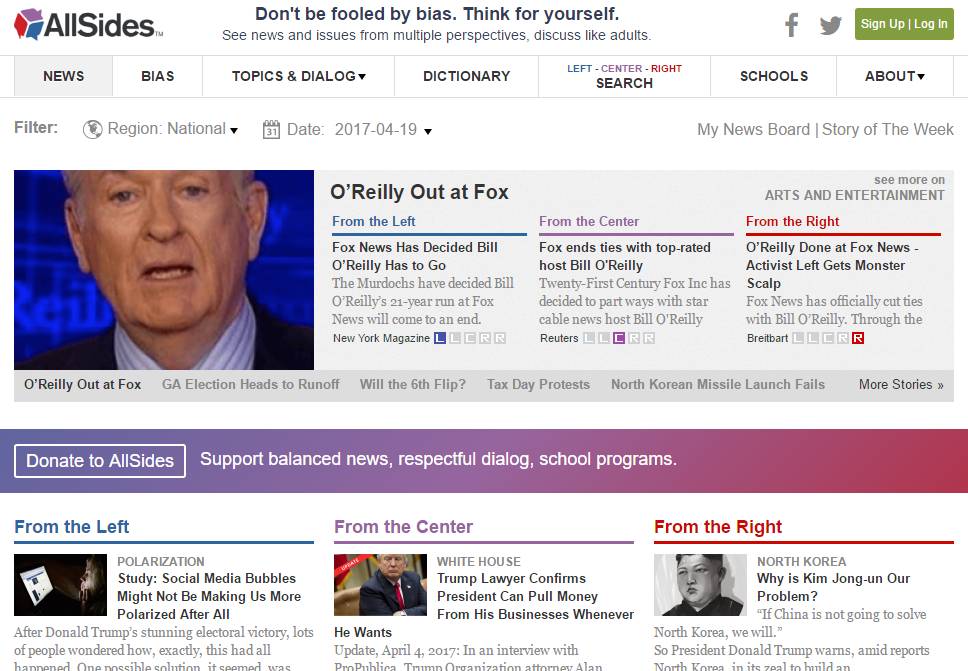The height and width of the screenshot is (671, 968).
Task: Open the O'Reilly Out at Fox headline
Action: [419, 192]
